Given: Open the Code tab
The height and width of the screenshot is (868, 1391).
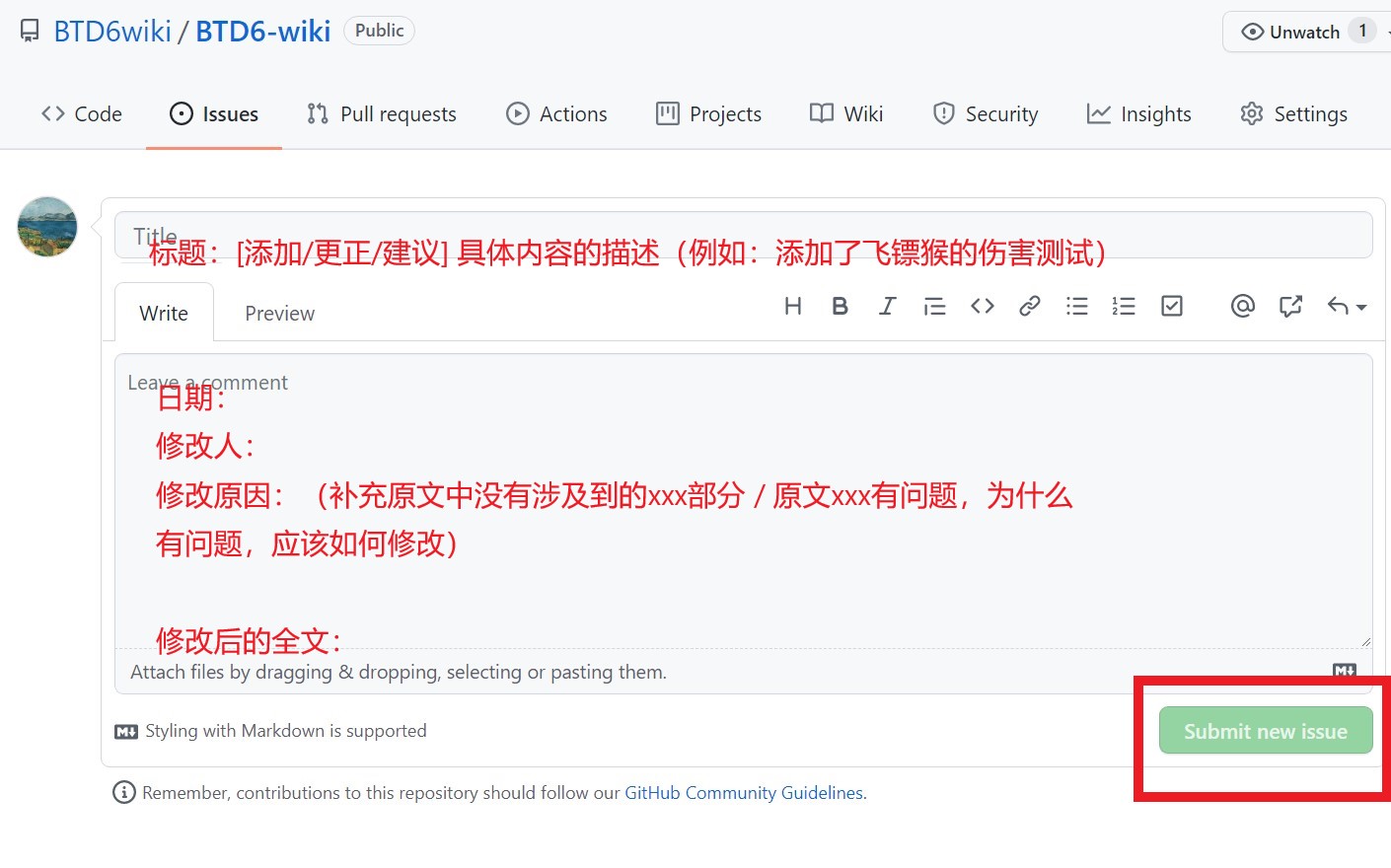Looking at the screenshot, I should click(82, 114).
